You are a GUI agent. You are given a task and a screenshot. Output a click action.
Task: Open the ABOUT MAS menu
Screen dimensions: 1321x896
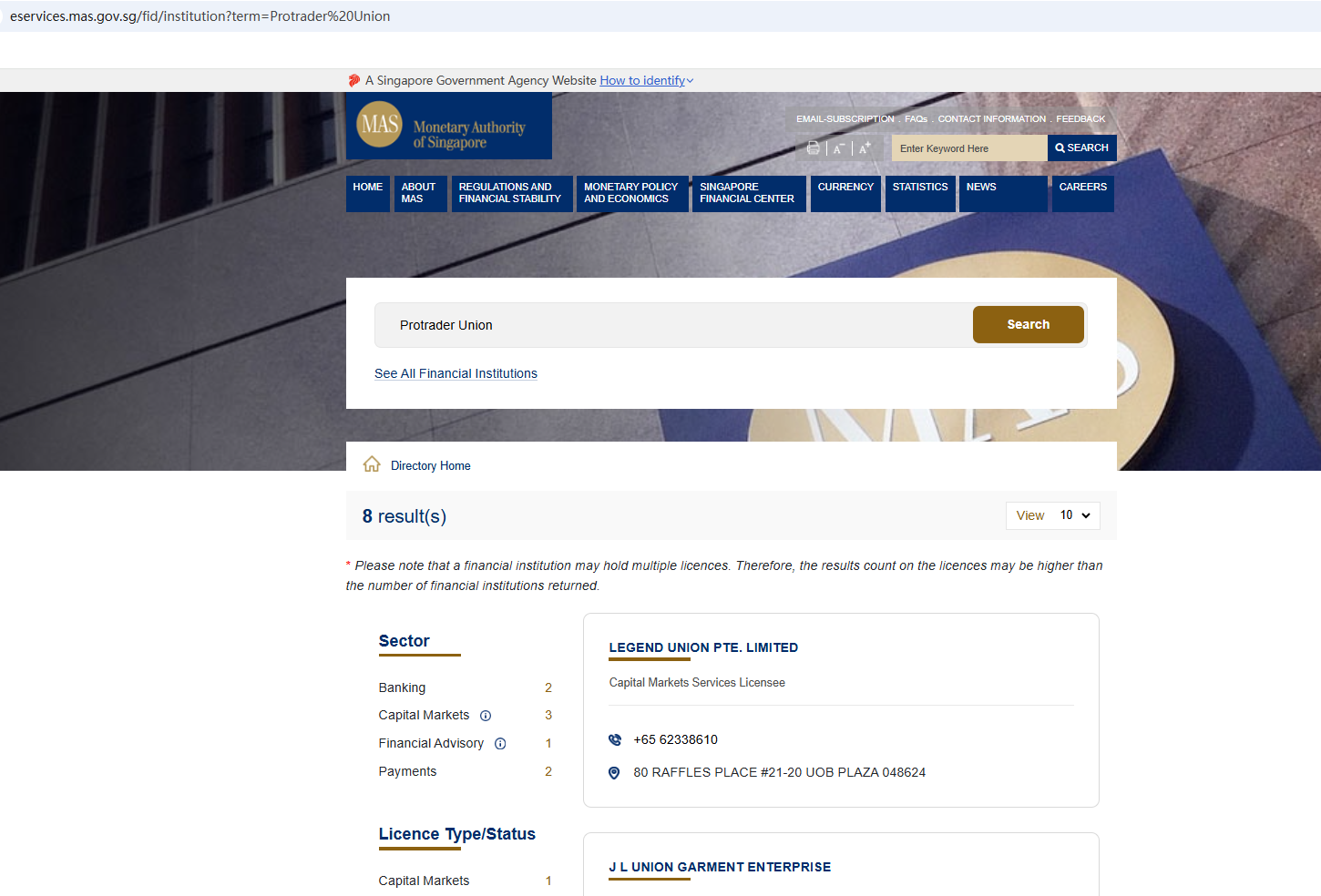[x=420, y=193]
